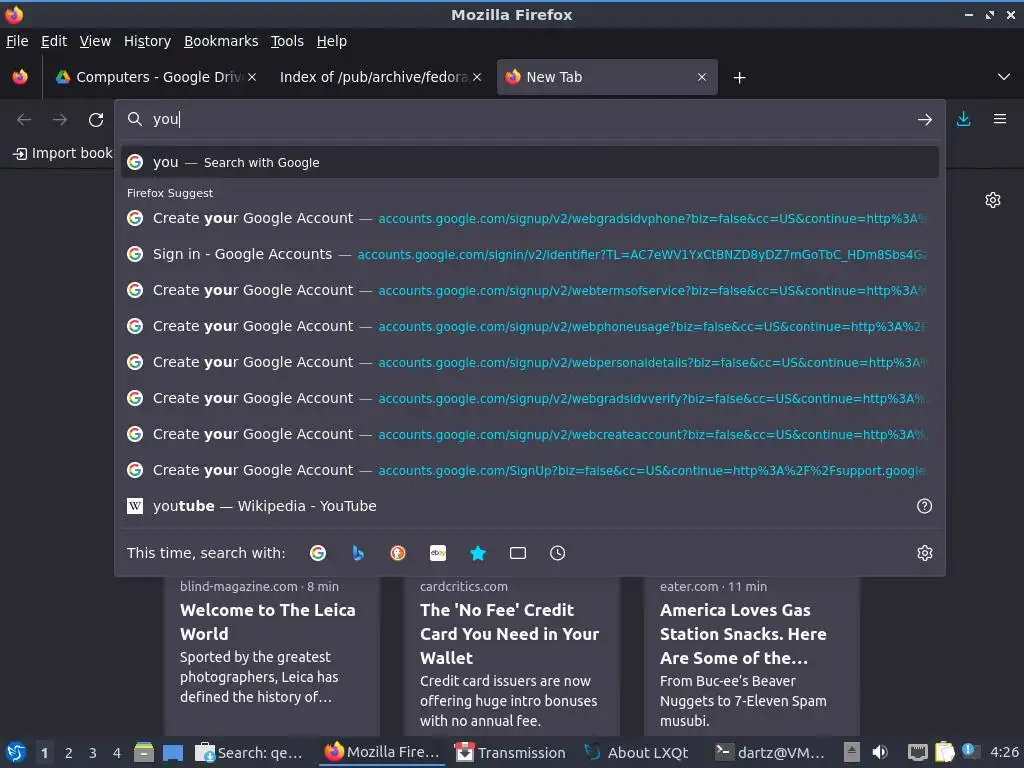Switch to Transmission taskbar window
Image resolution: width=1024 pixels, height=768 pixels.
pyautogui.click(x=511, y=752)
